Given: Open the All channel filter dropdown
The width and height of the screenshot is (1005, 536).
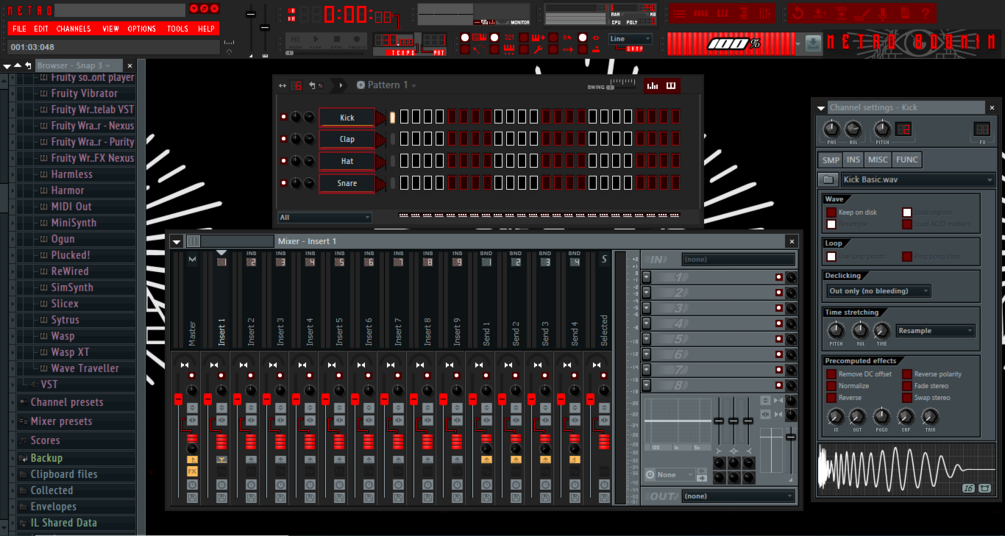Looking at the screenshot, I should [324, 217].
